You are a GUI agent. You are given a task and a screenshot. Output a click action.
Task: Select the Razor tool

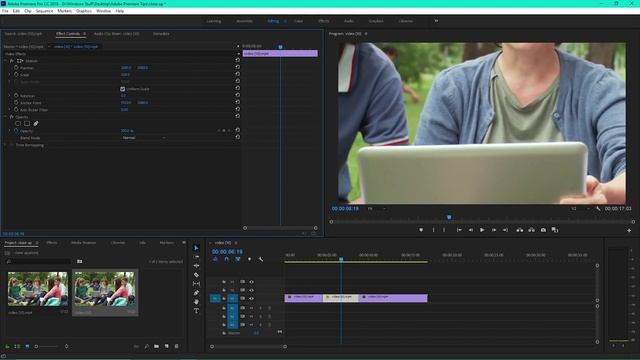[196, 275]
